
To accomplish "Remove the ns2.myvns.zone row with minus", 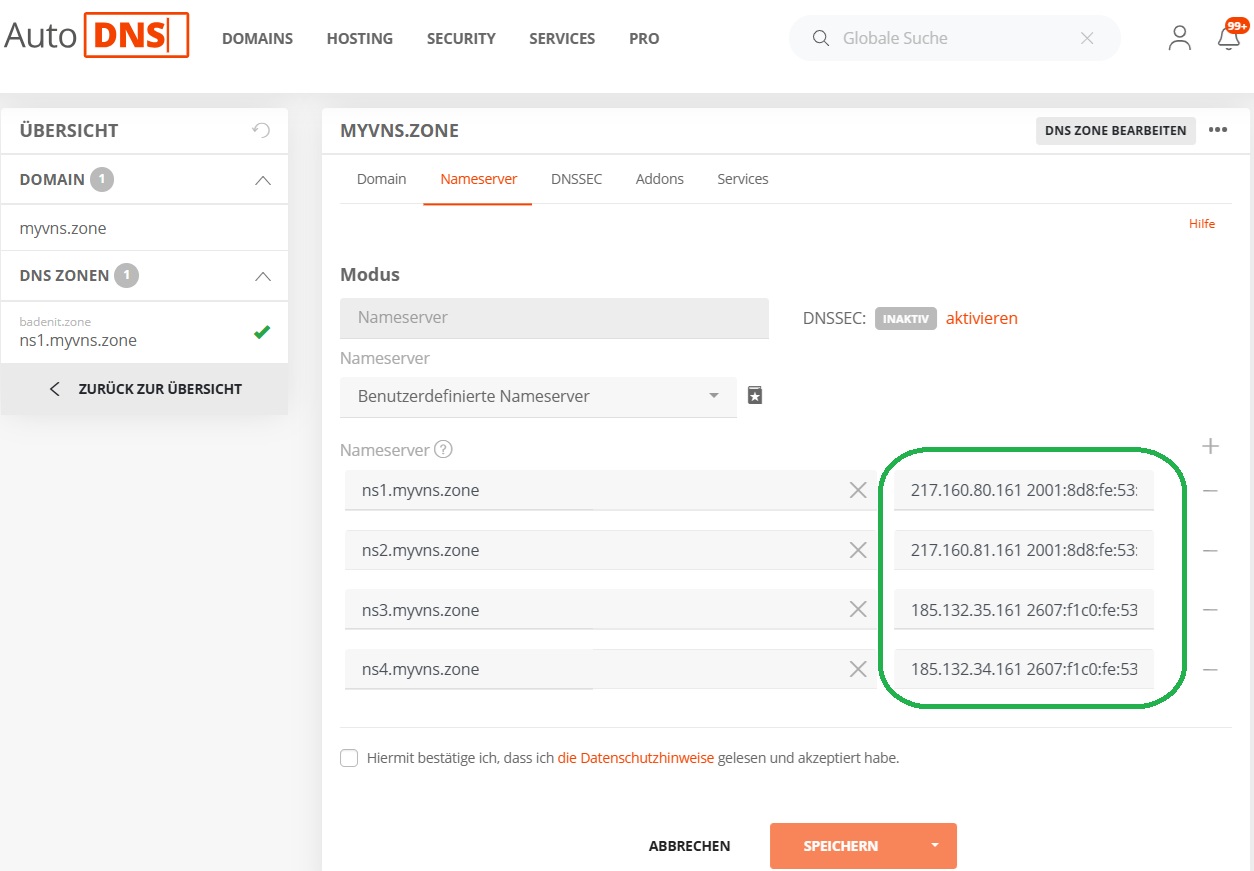I will [1210, 551].
